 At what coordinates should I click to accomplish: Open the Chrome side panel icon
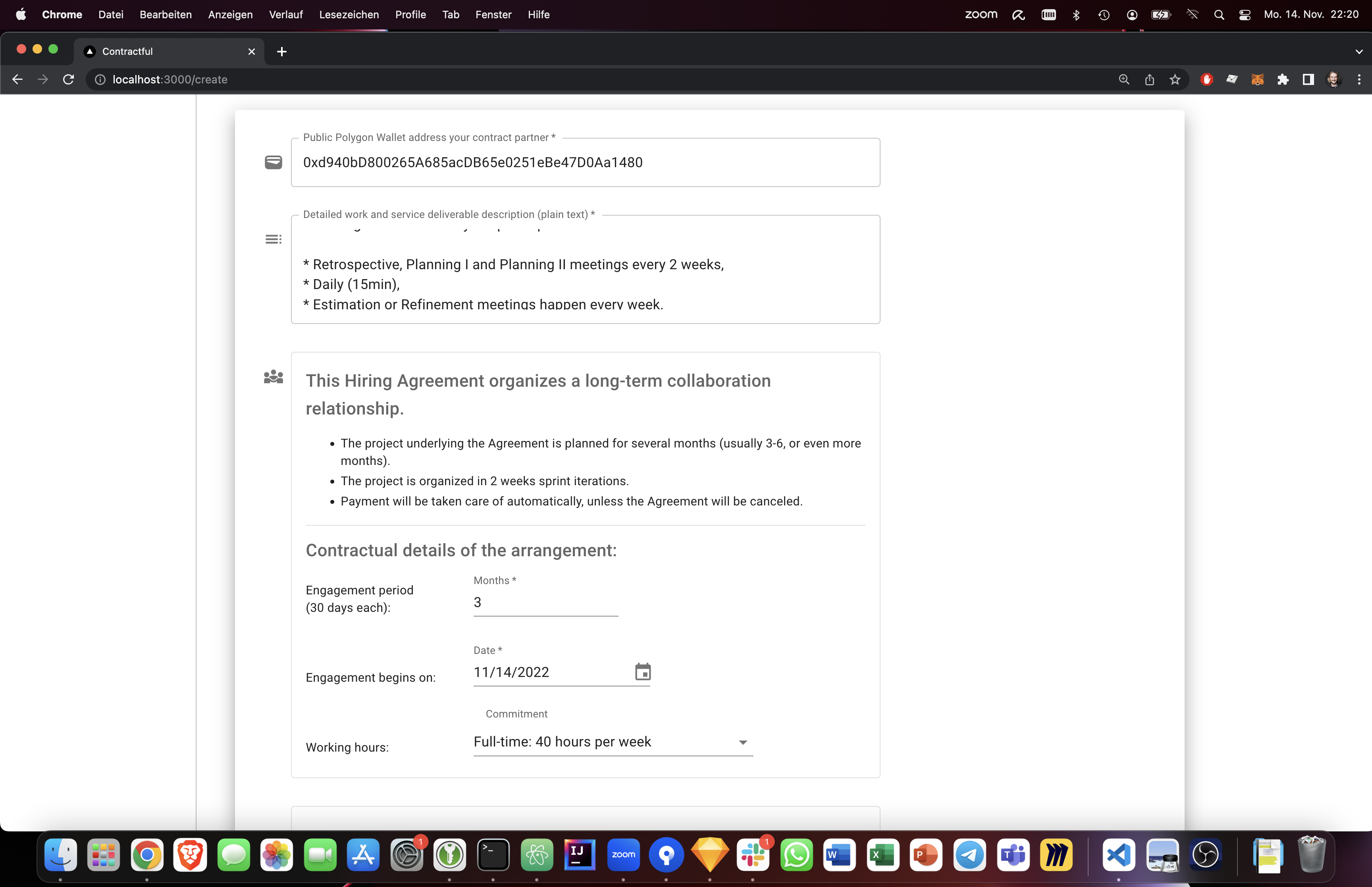coord(1308,79)
